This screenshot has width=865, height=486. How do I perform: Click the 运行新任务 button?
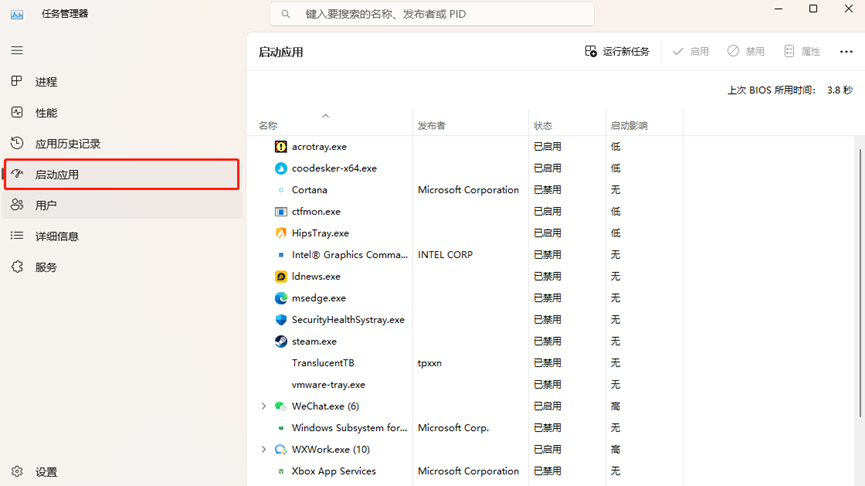pos(617,51)
